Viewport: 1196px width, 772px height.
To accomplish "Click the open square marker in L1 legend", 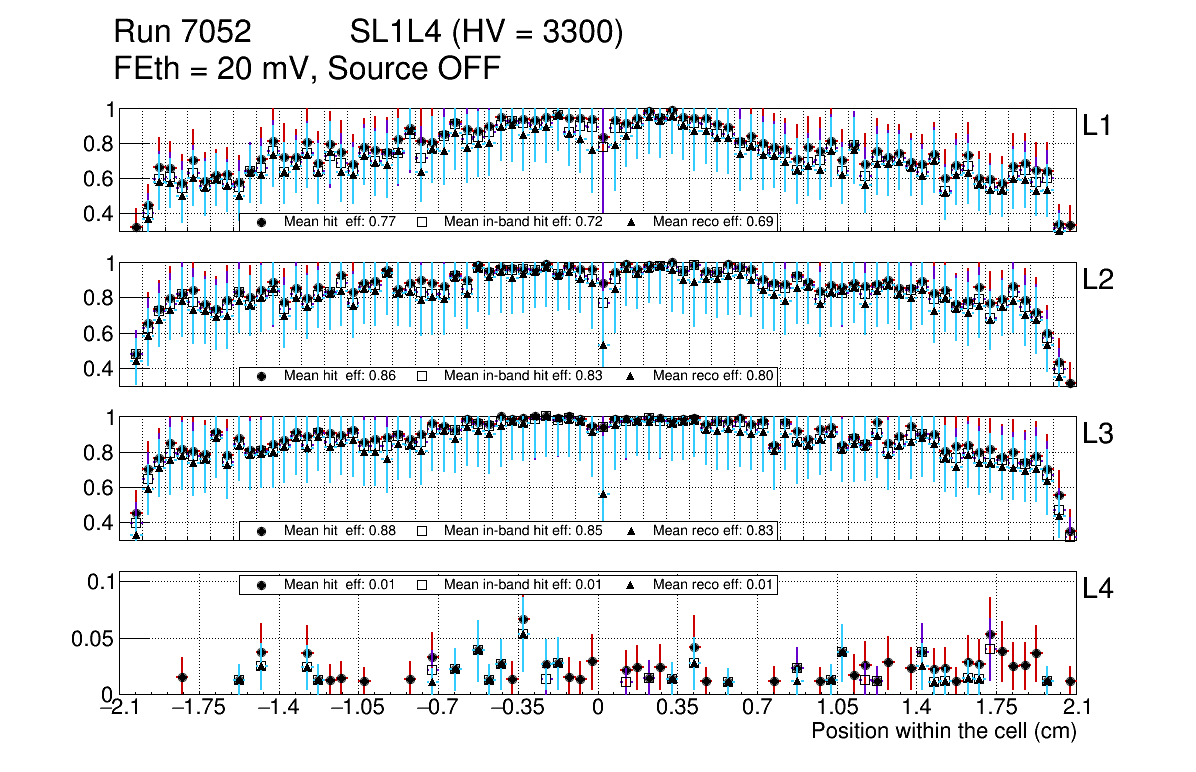I will point(422,222).
